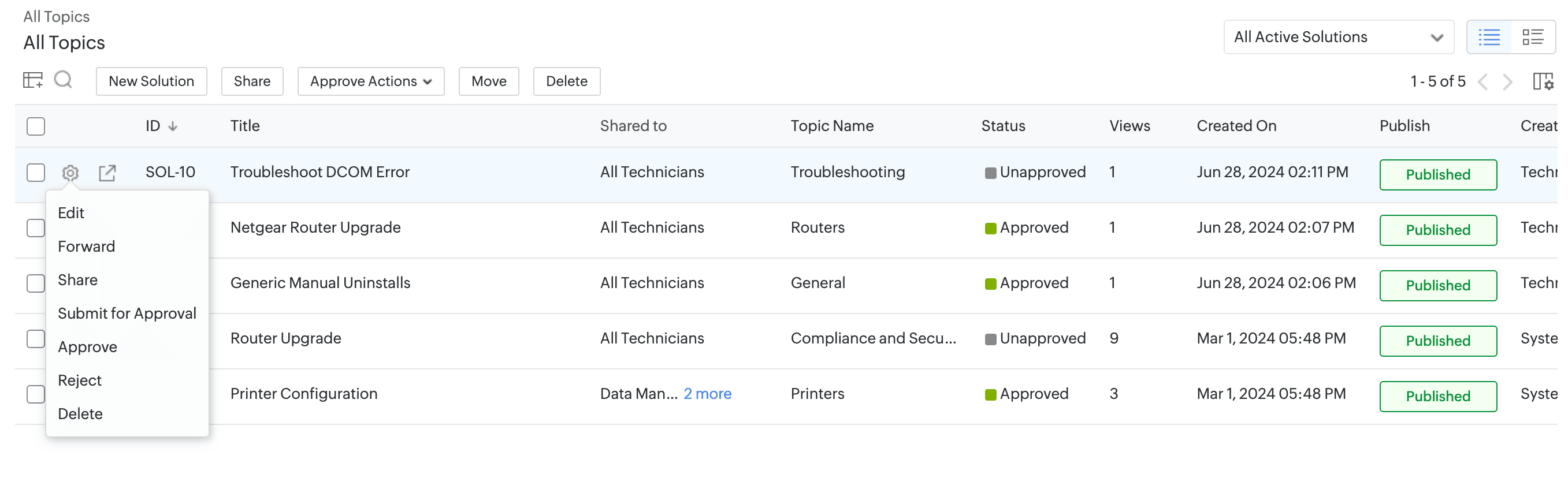Sort by ID column arrow

[173, 126]
